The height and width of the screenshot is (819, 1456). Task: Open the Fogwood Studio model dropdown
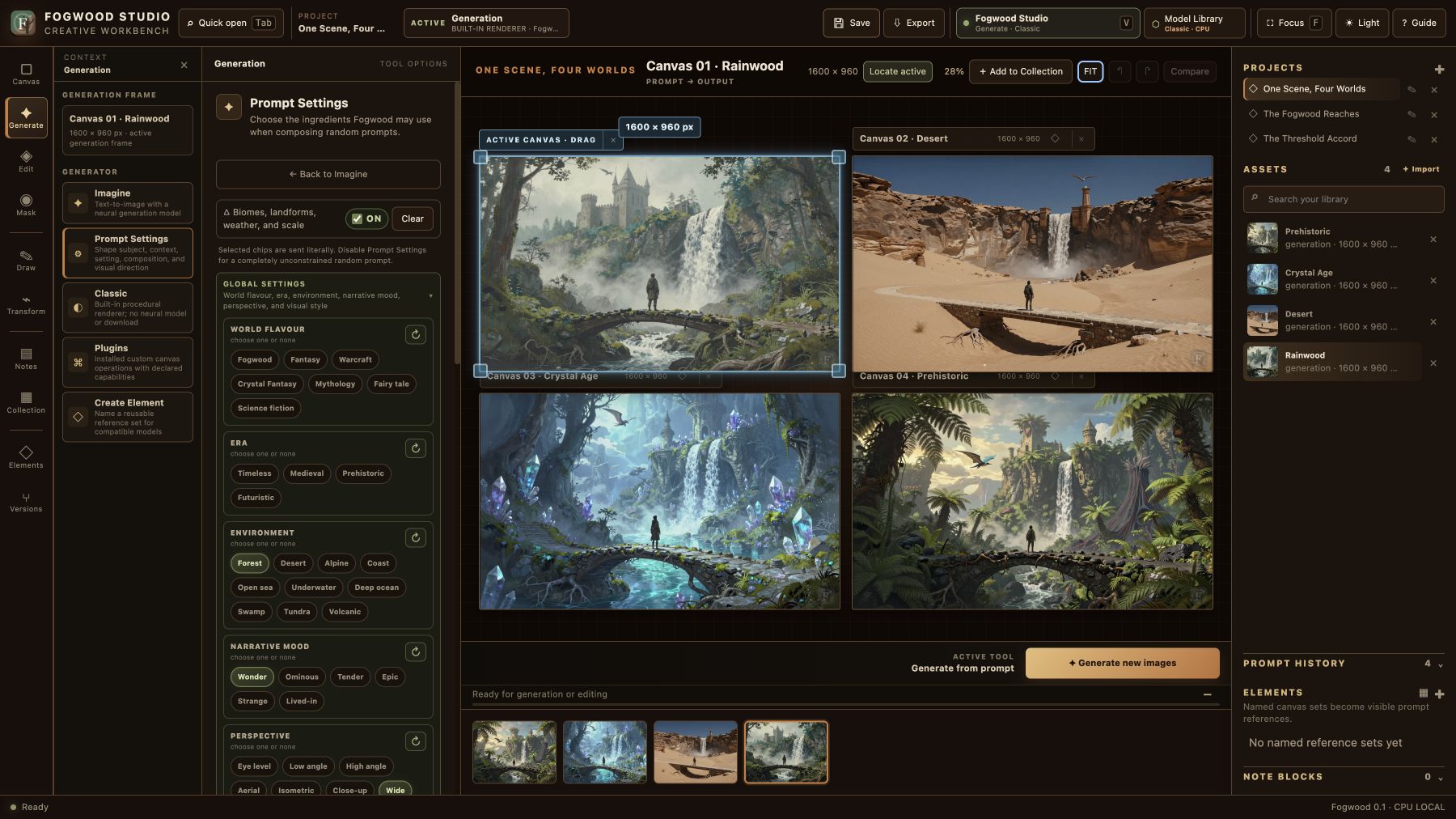pos(1048,23)
